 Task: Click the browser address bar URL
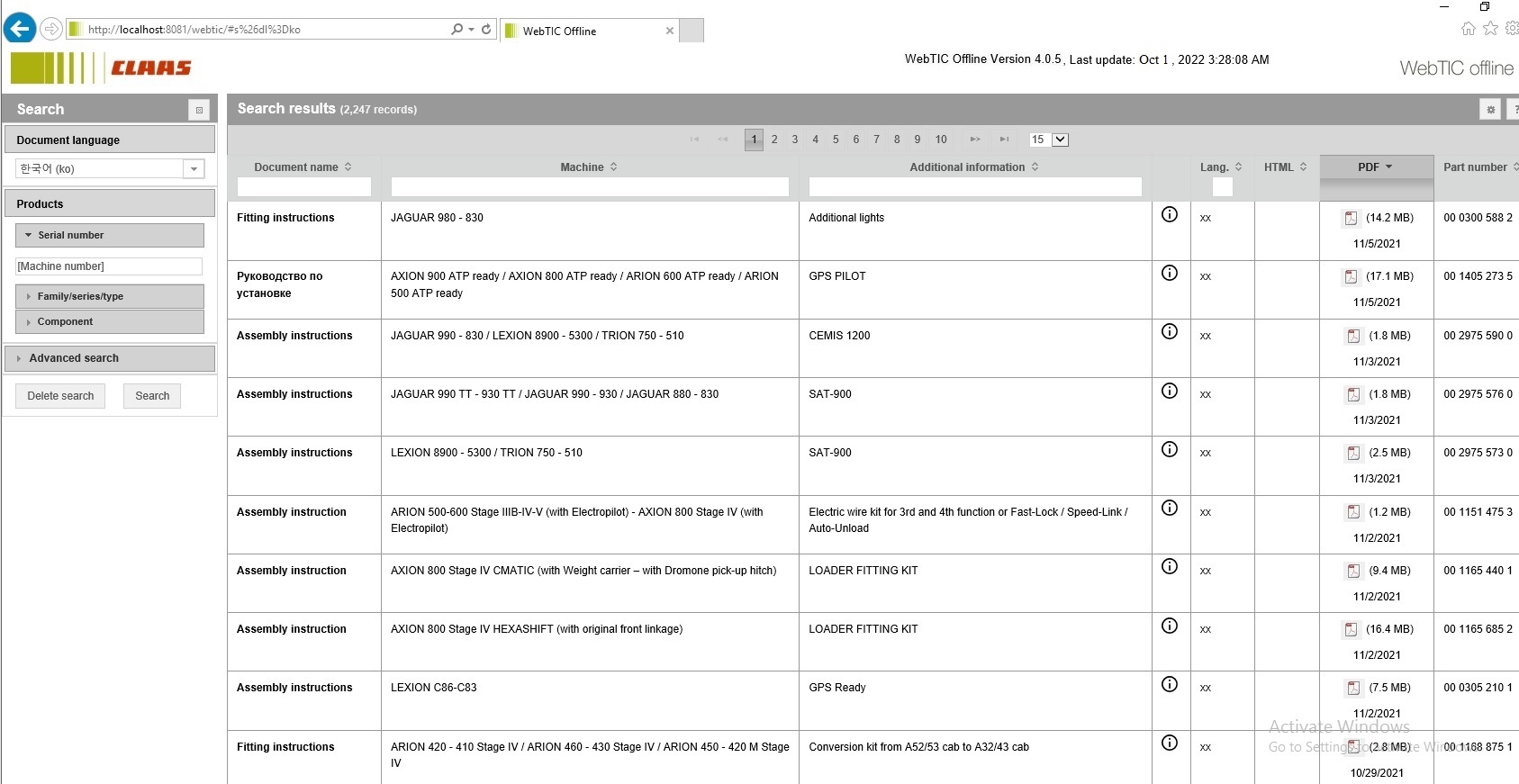coord(194,30)
